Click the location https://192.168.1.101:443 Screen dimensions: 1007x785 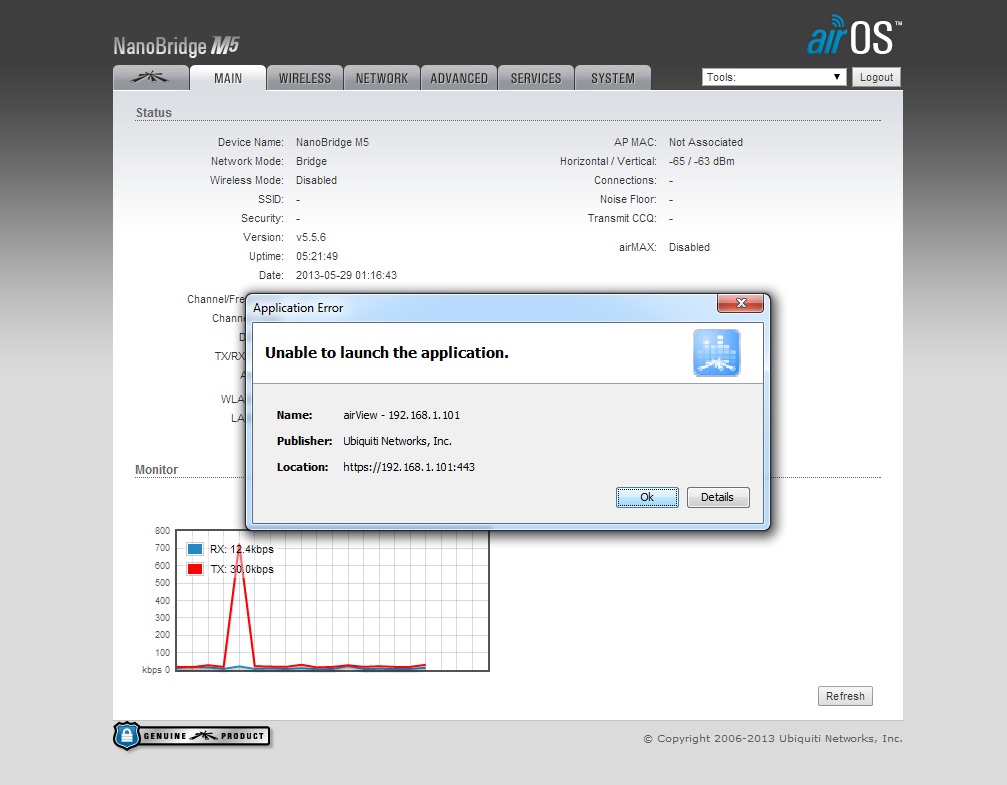coord(408,467)
